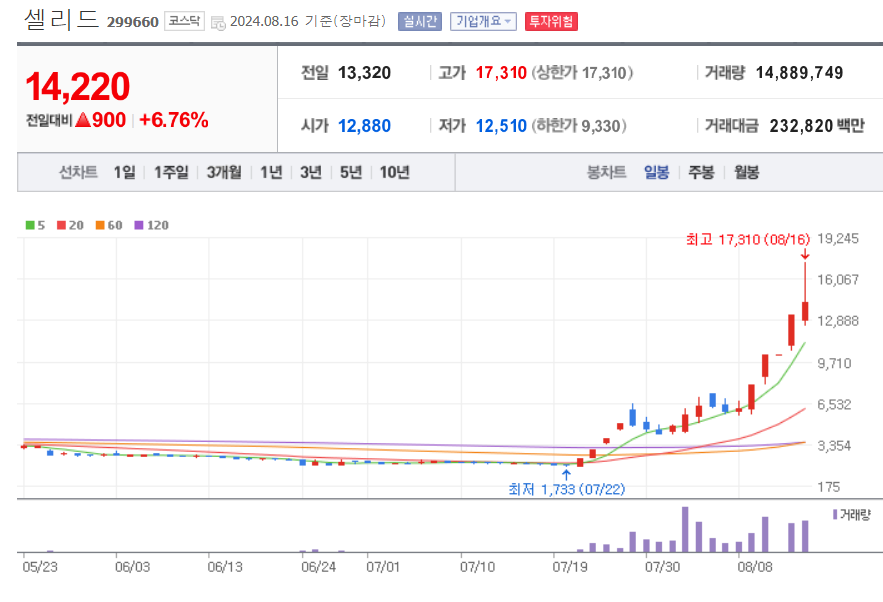Click the 12,888 price axis label
This screenshot has width=883, height=602.
point(838,321)
